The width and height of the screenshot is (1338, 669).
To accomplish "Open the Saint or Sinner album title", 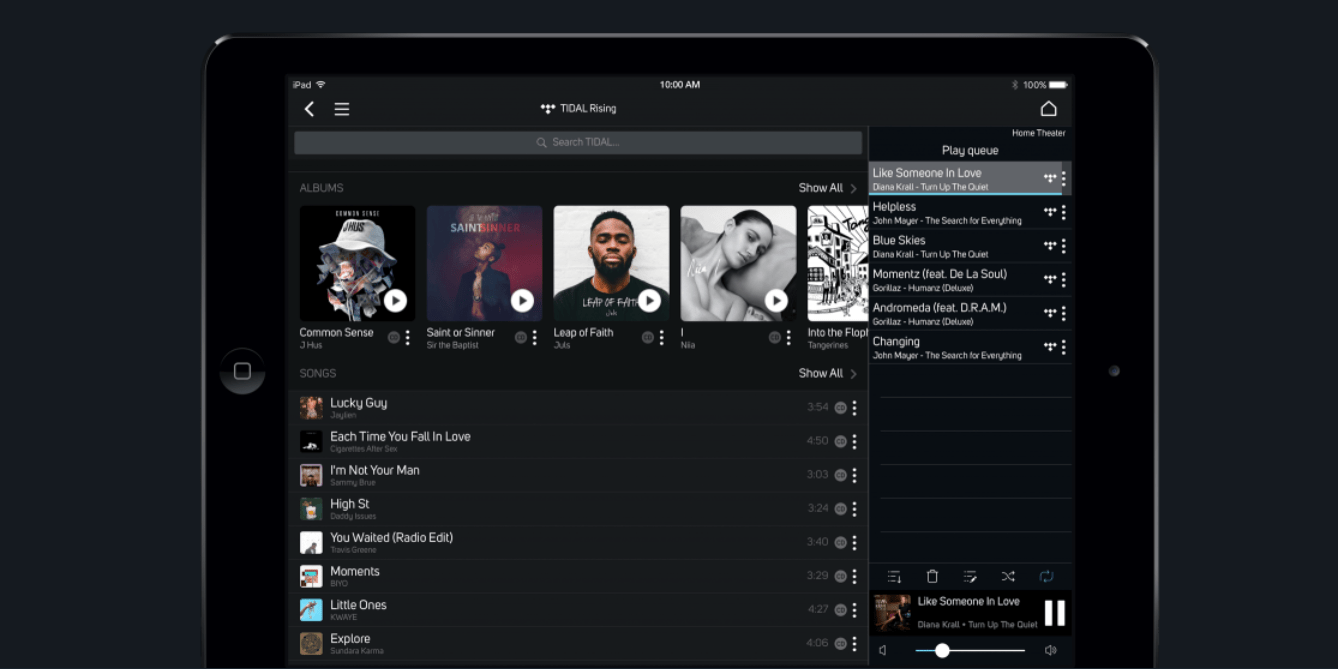I will (x=461, y=333).
